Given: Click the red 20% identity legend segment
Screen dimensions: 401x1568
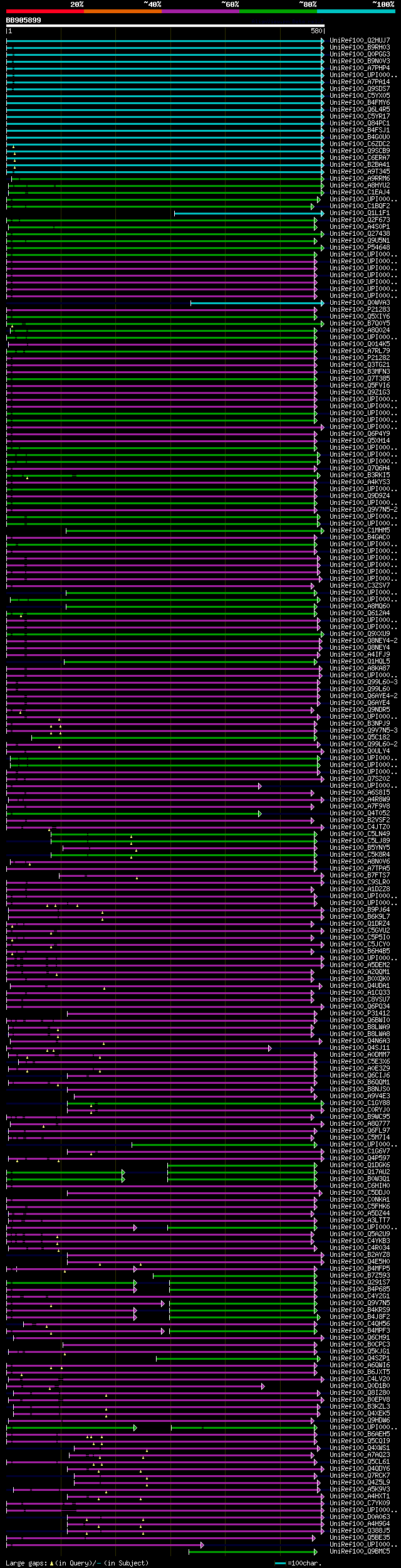Looking at the screenshot, I should [45, 11].
